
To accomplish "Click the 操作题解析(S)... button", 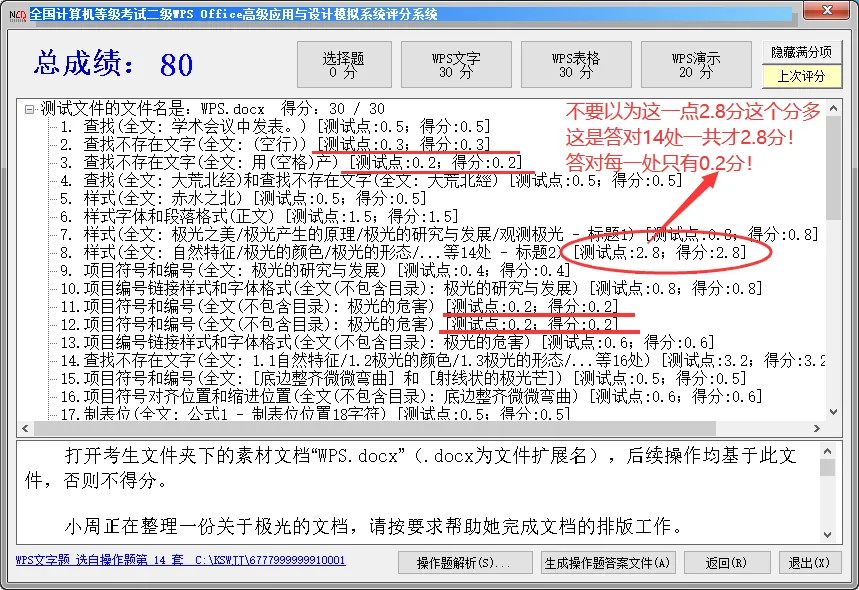I will point(465,563).
